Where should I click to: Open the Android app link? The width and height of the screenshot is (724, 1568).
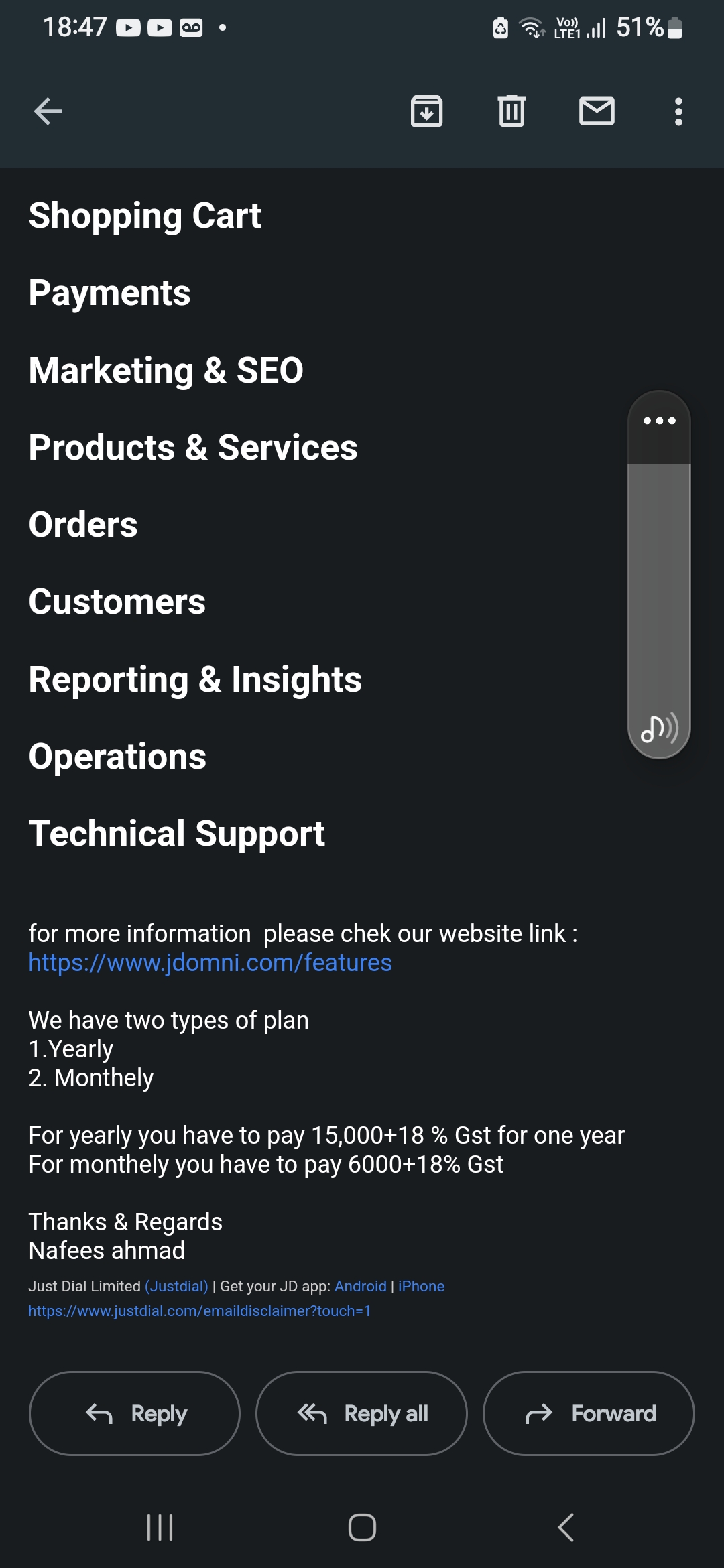(360, 1286)
